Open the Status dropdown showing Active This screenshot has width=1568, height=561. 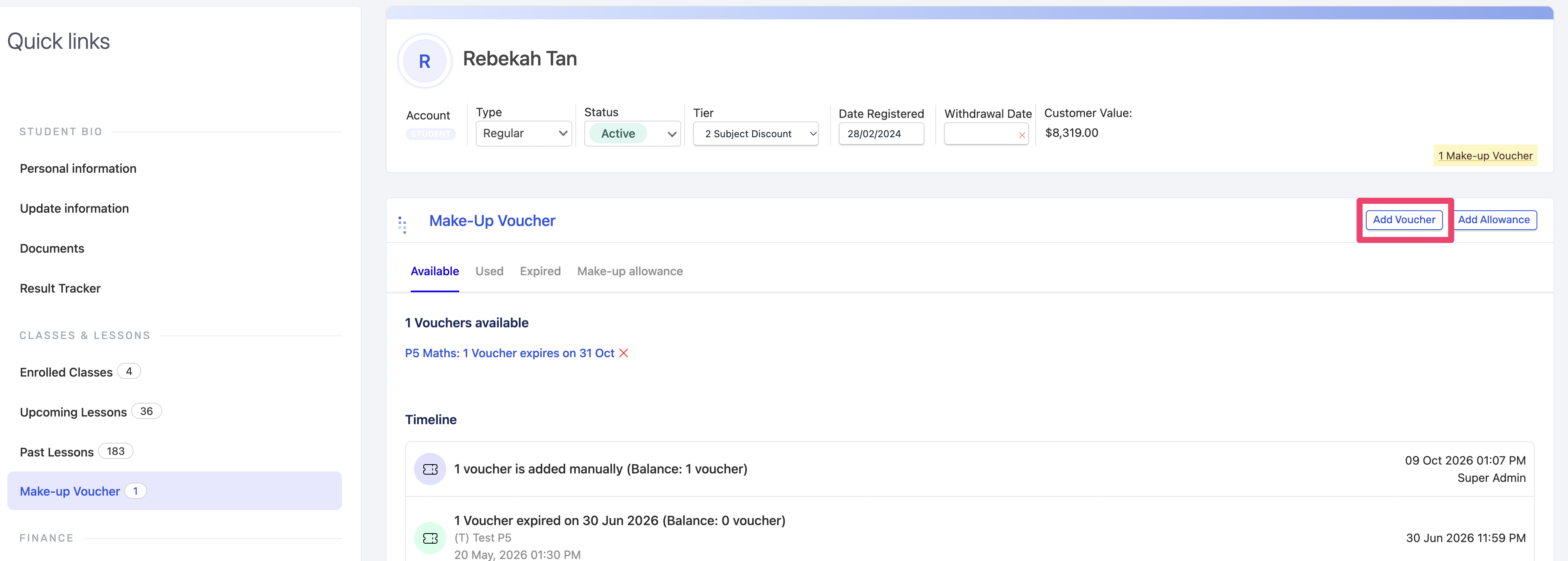point(632,134)
